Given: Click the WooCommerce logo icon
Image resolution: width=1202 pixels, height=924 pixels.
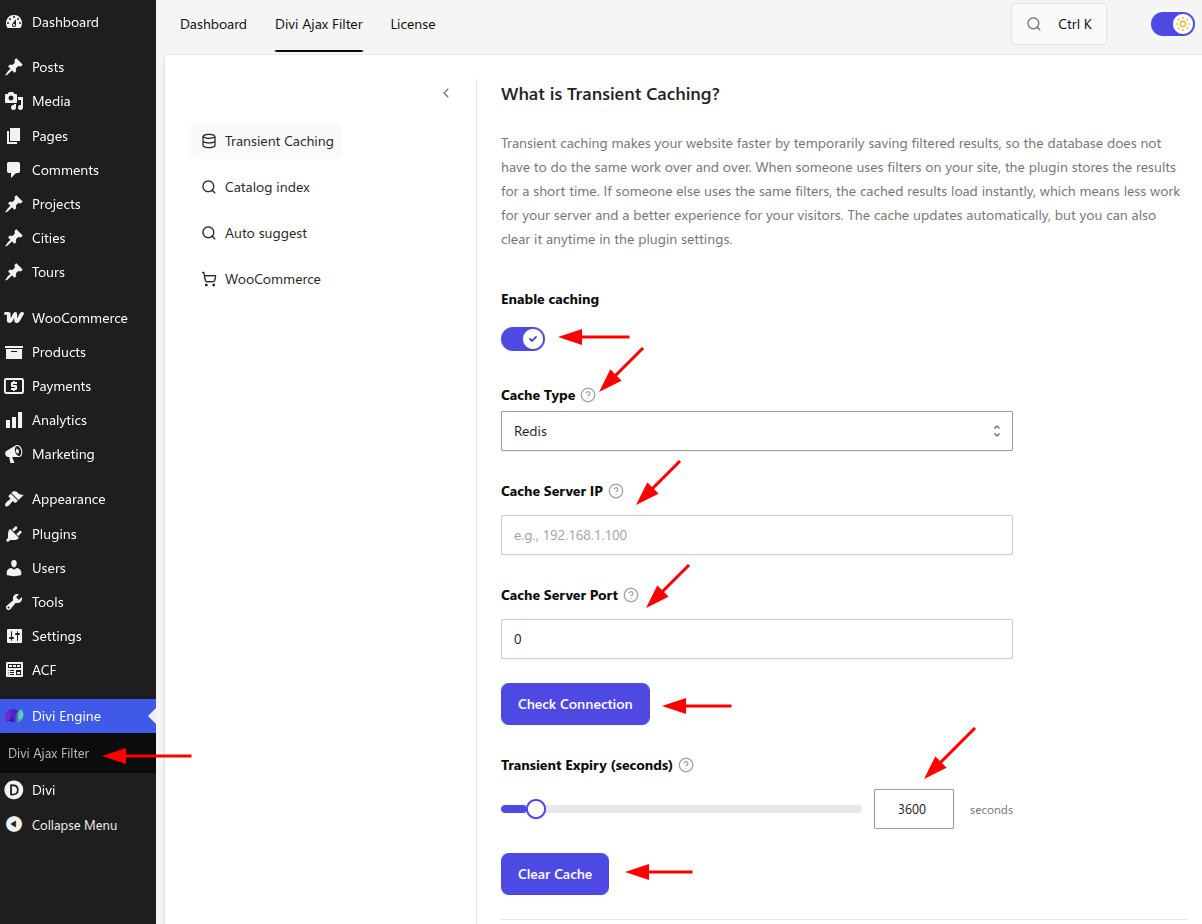Looking at the screenshot, I should (14, 318).
